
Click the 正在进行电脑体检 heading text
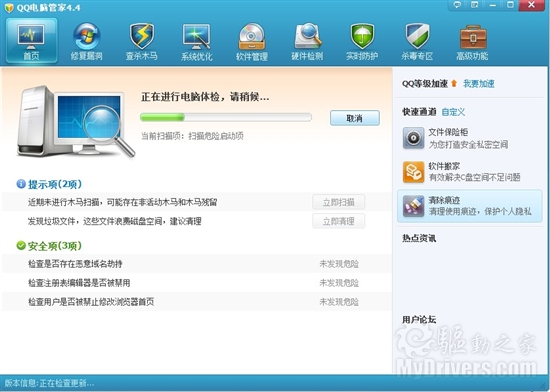pyautogui.click(x=205, y=97)
